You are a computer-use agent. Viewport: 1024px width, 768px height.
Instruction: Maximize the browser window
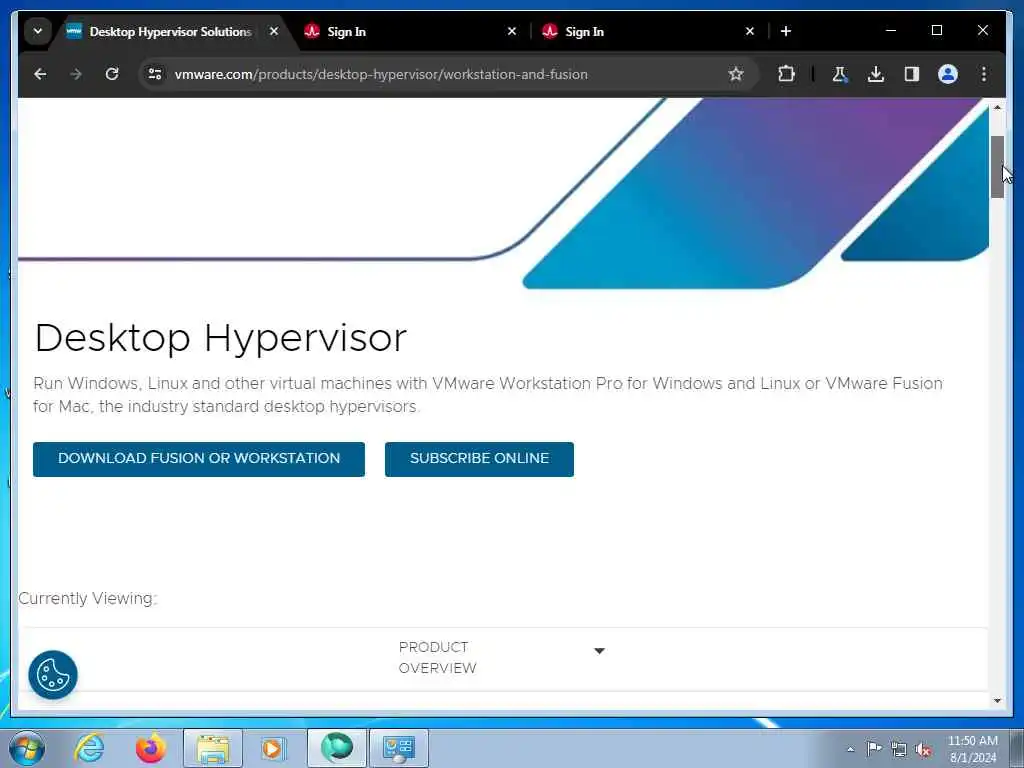point(936,30)
